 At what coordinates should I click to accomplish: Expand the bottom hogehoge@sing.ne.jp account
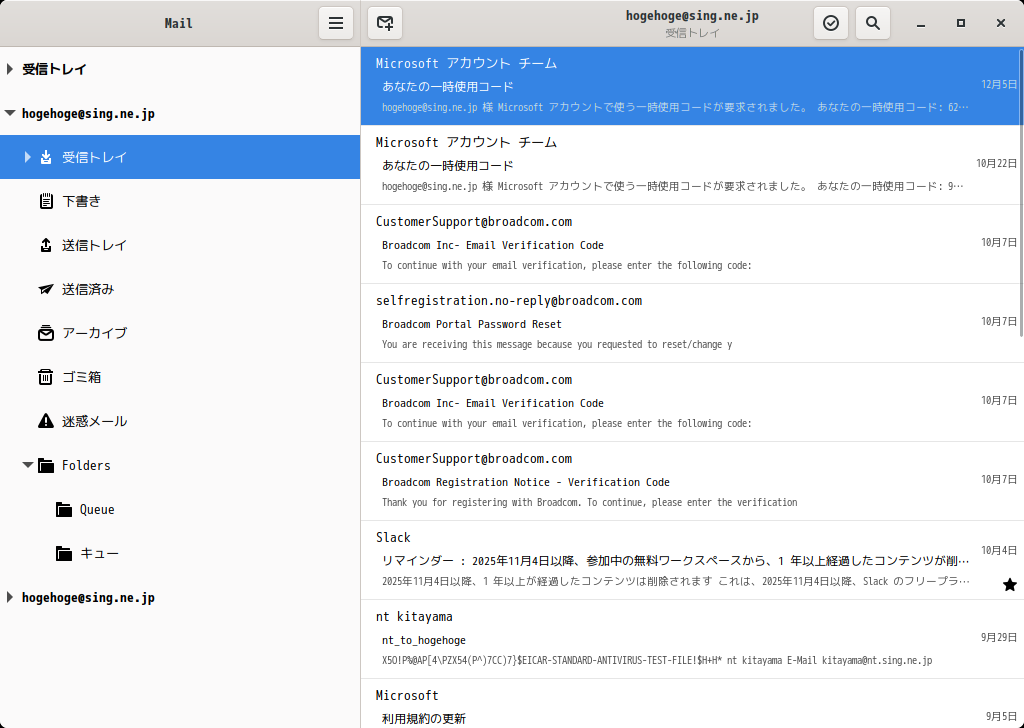[x=9, y=597]
